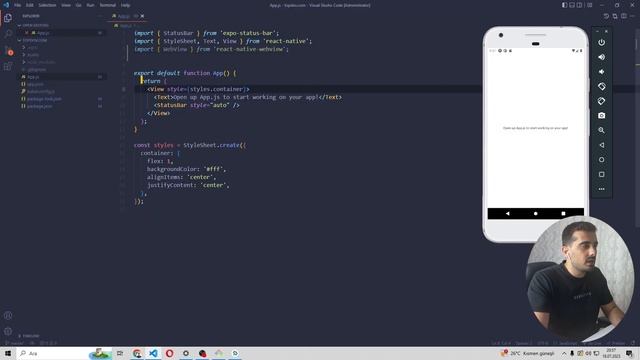
Task: Show hidden system tray icons
Action: [564, 353]
